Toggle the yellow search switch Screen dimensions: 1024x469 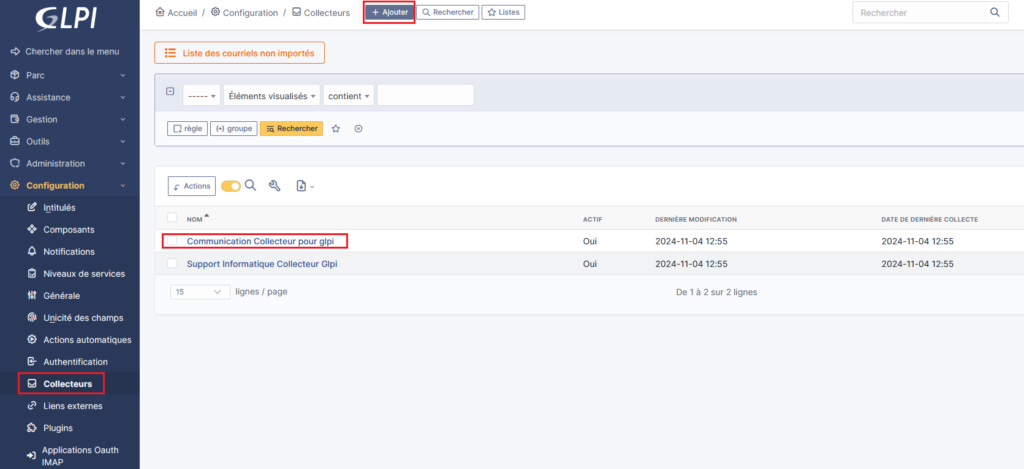click(231, 186)
